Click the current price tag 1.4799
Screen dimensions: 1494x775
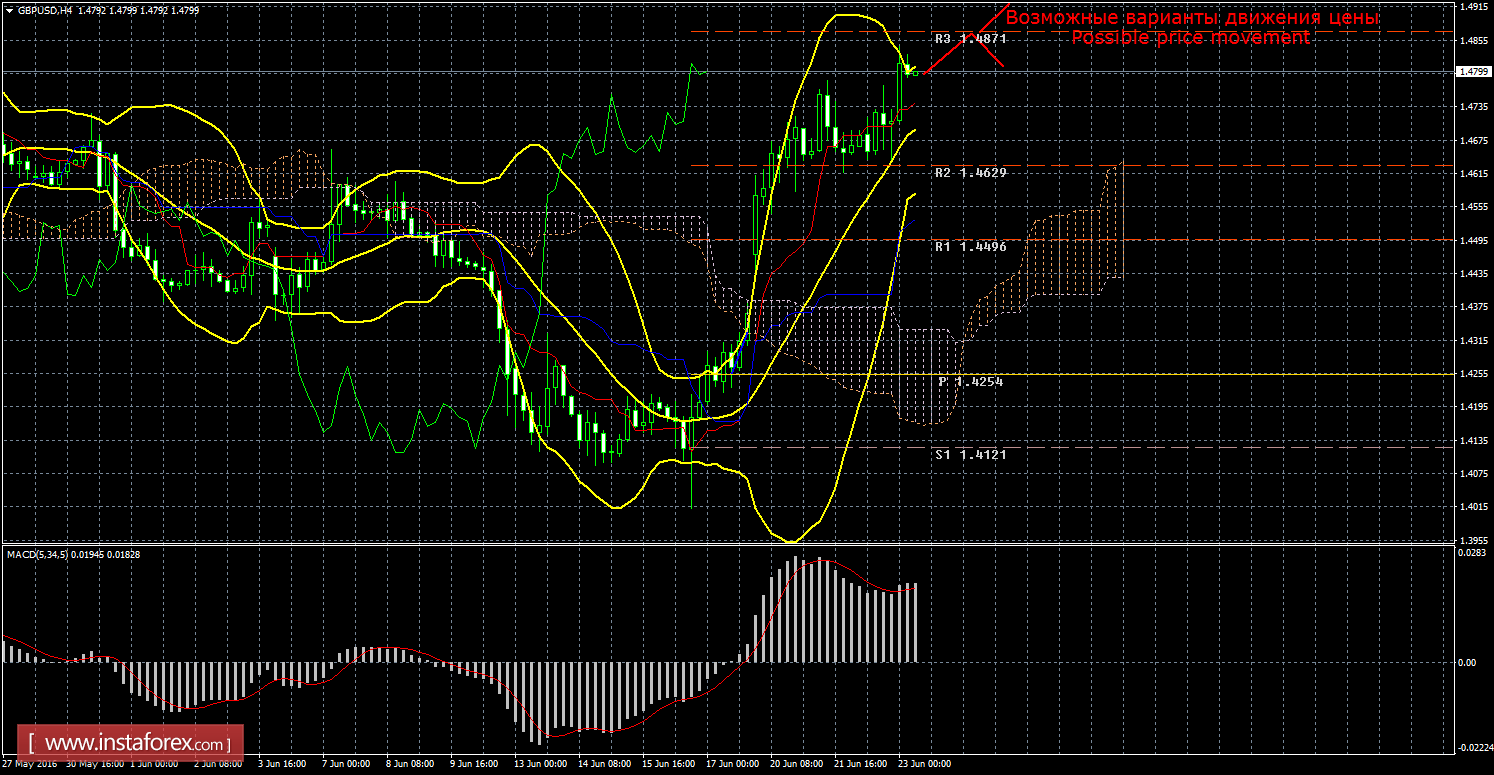1472,72
